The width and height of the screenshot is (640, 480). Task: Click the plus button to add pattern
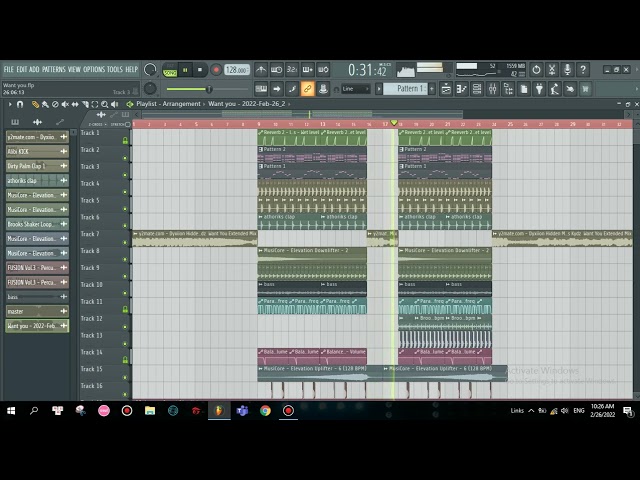pyautogui.click(x=431, y=89)
